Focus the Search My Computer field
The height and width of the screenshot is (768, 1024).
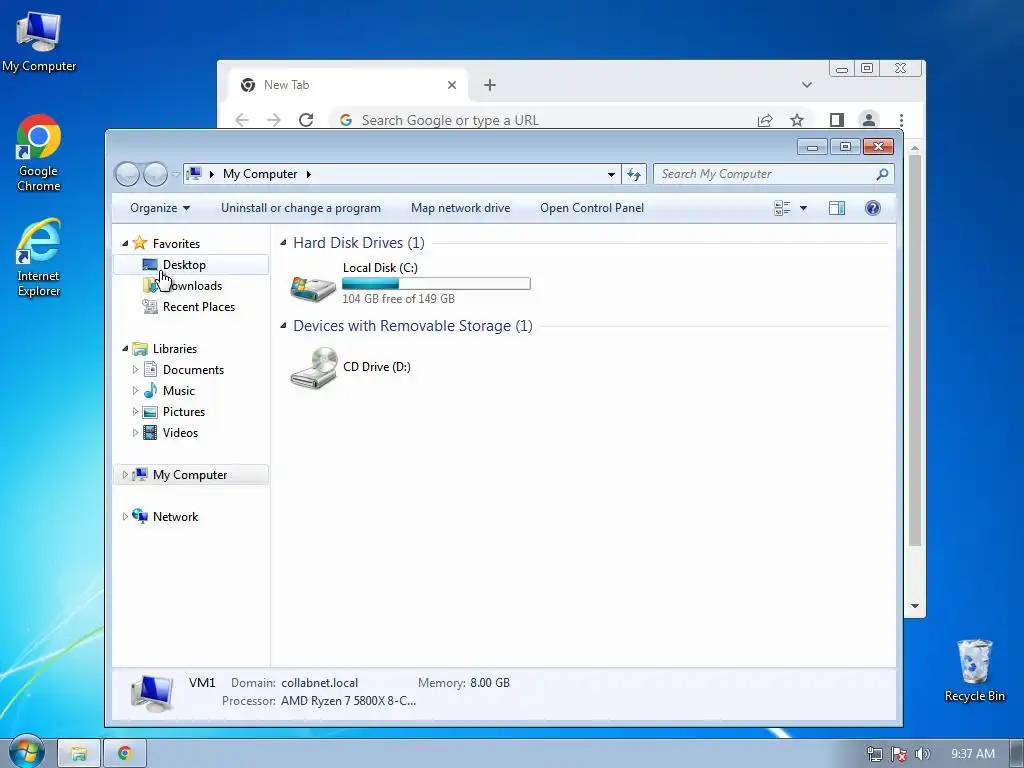coord(773,174)
